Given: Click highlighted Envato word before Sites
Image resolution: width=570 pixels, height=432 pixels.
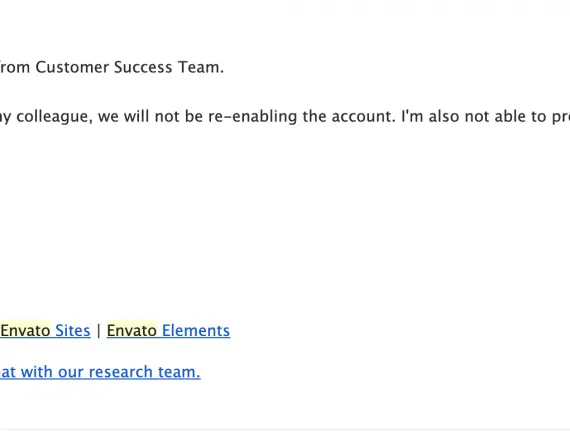Looking at the screenshot, I should (x=25, y=331).
